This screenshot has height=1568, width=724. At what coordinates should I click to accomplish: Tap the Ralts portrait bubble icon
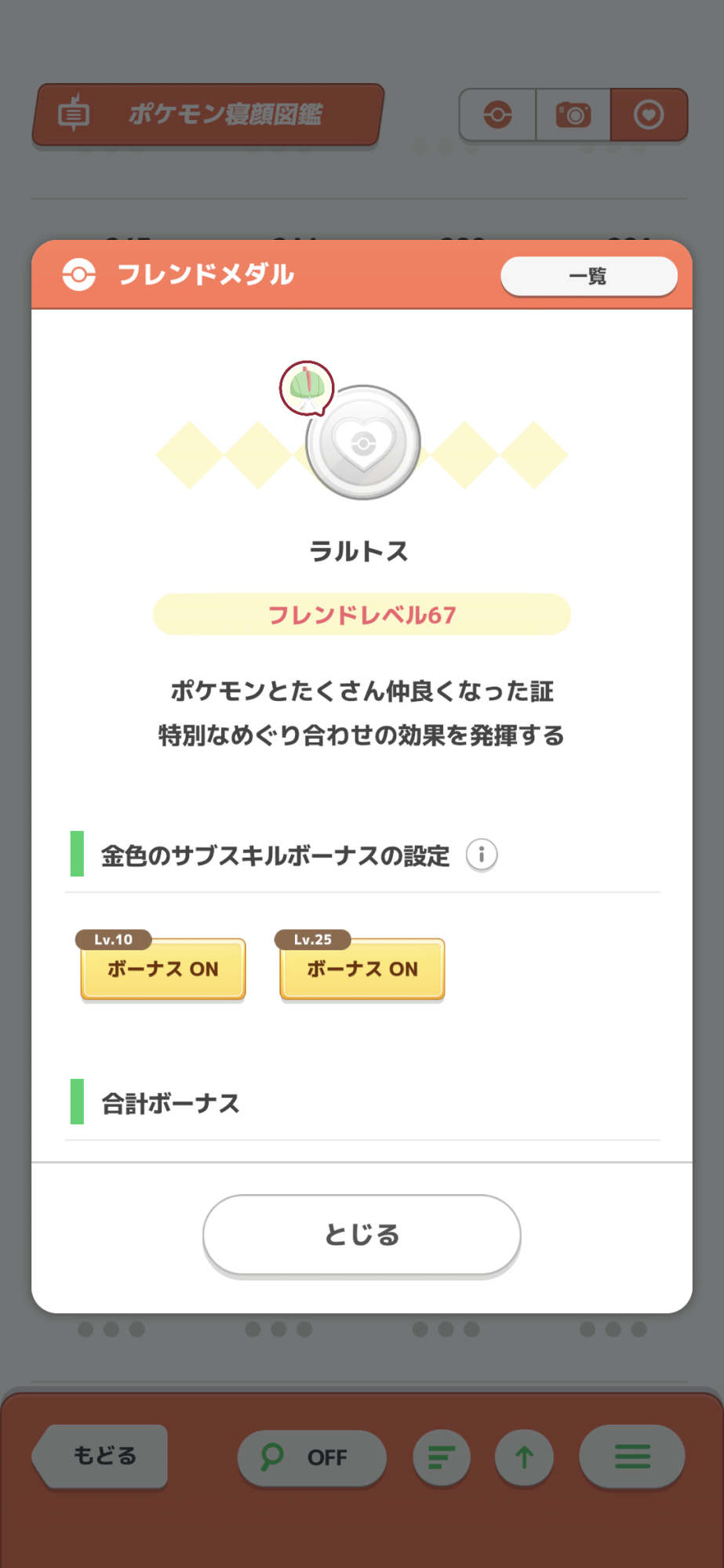[307, 387]
